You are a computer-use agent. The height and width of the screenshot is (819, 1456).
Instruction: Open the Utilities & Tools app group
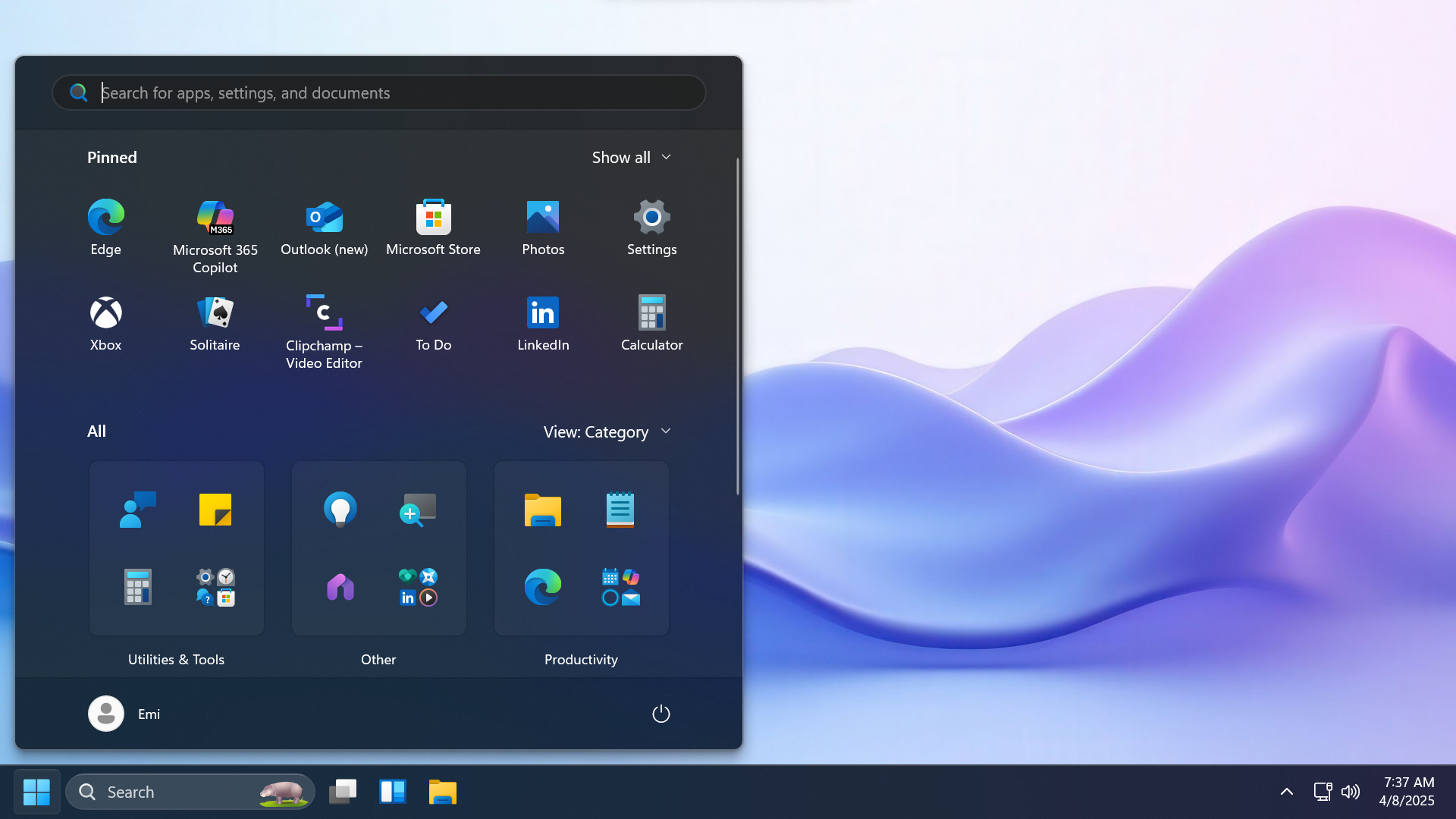click(x=176, y=548)
